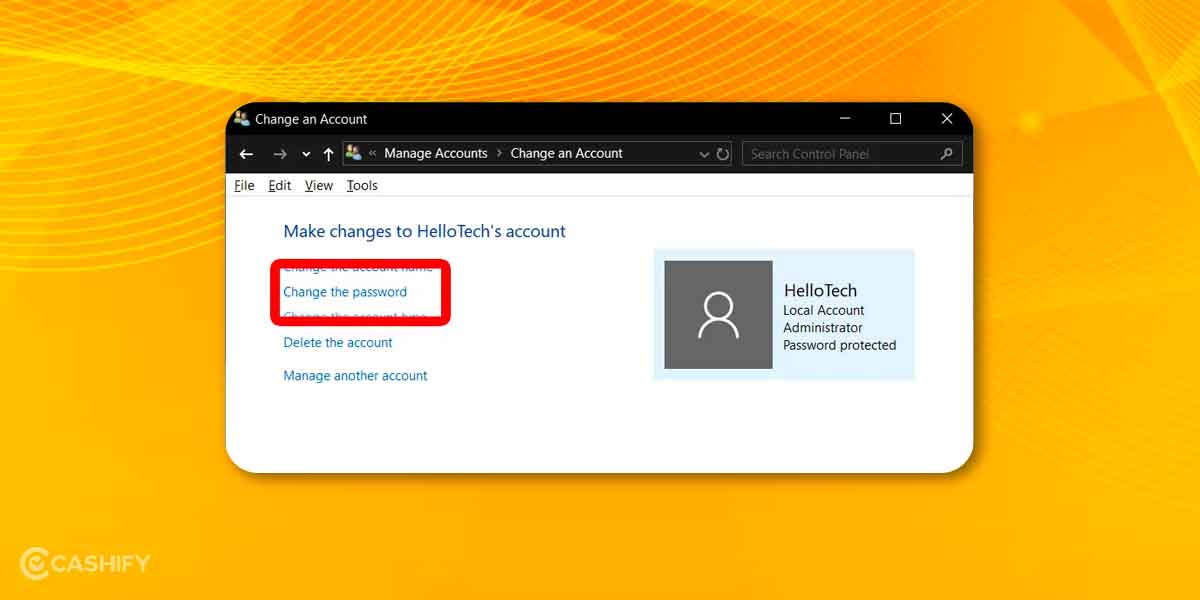Select Change the password
This screenshot has width=1200, height=600.
pyautogui.click(x=343, y=291)
